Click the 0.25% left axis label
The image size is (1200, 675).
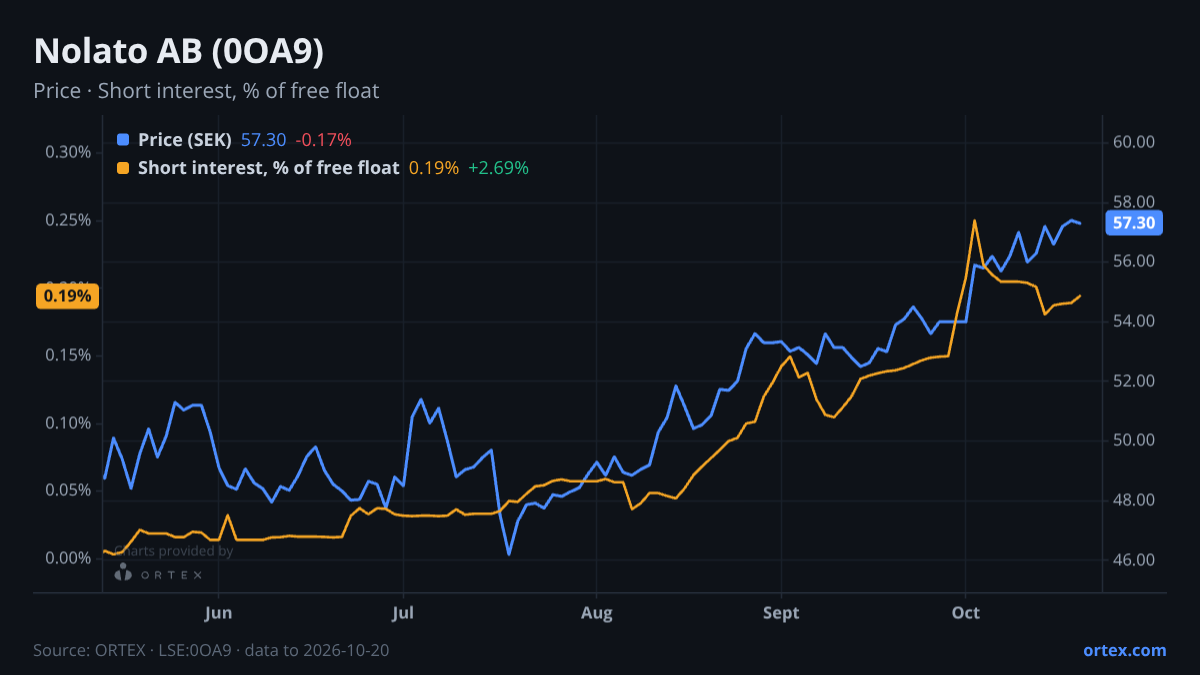click(68, 220)
